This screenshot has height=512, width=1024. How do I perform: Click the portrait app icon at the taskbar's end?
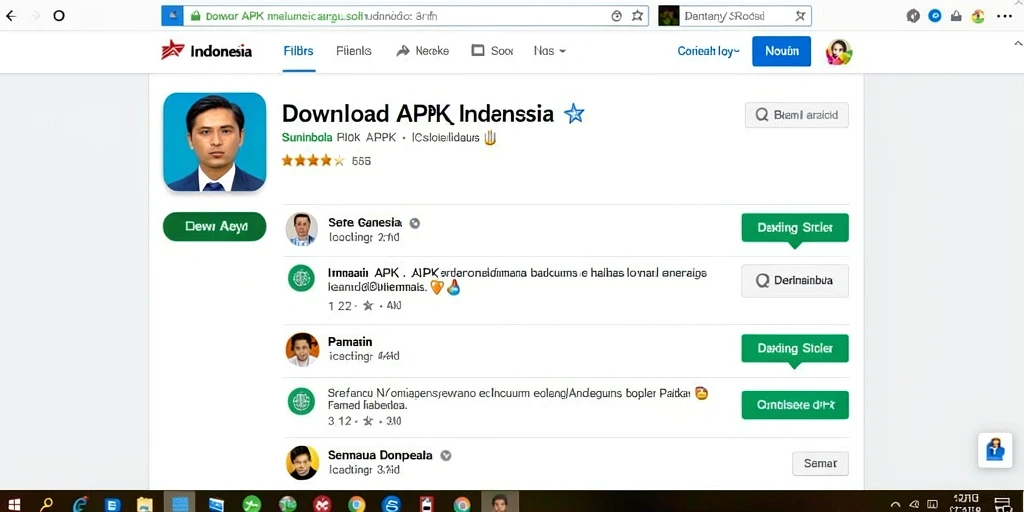point(500,504)
